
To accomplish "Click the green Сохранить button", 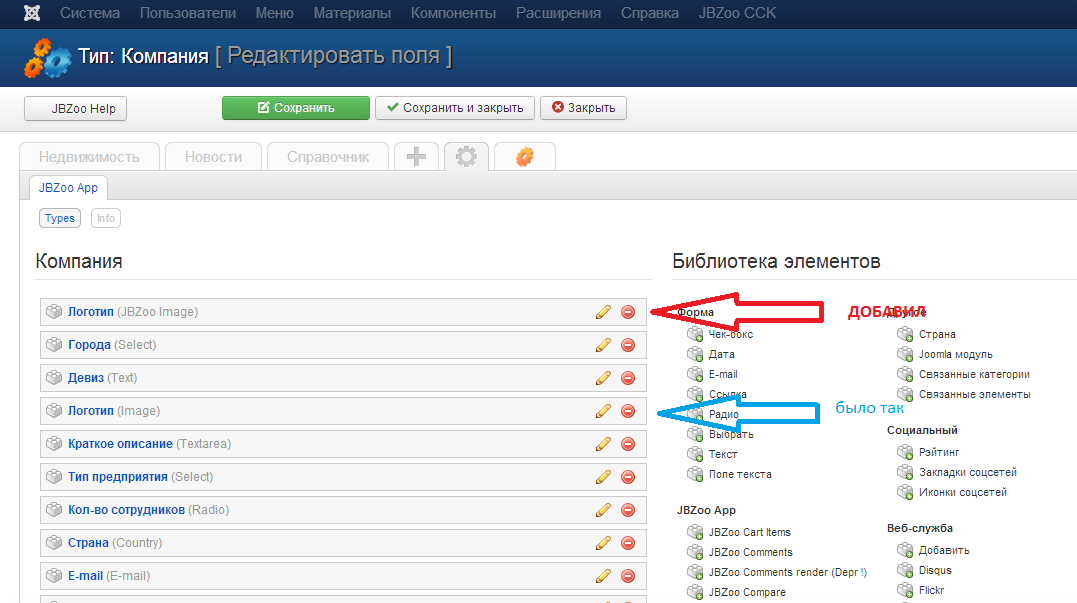I will (x=295, y=108).
